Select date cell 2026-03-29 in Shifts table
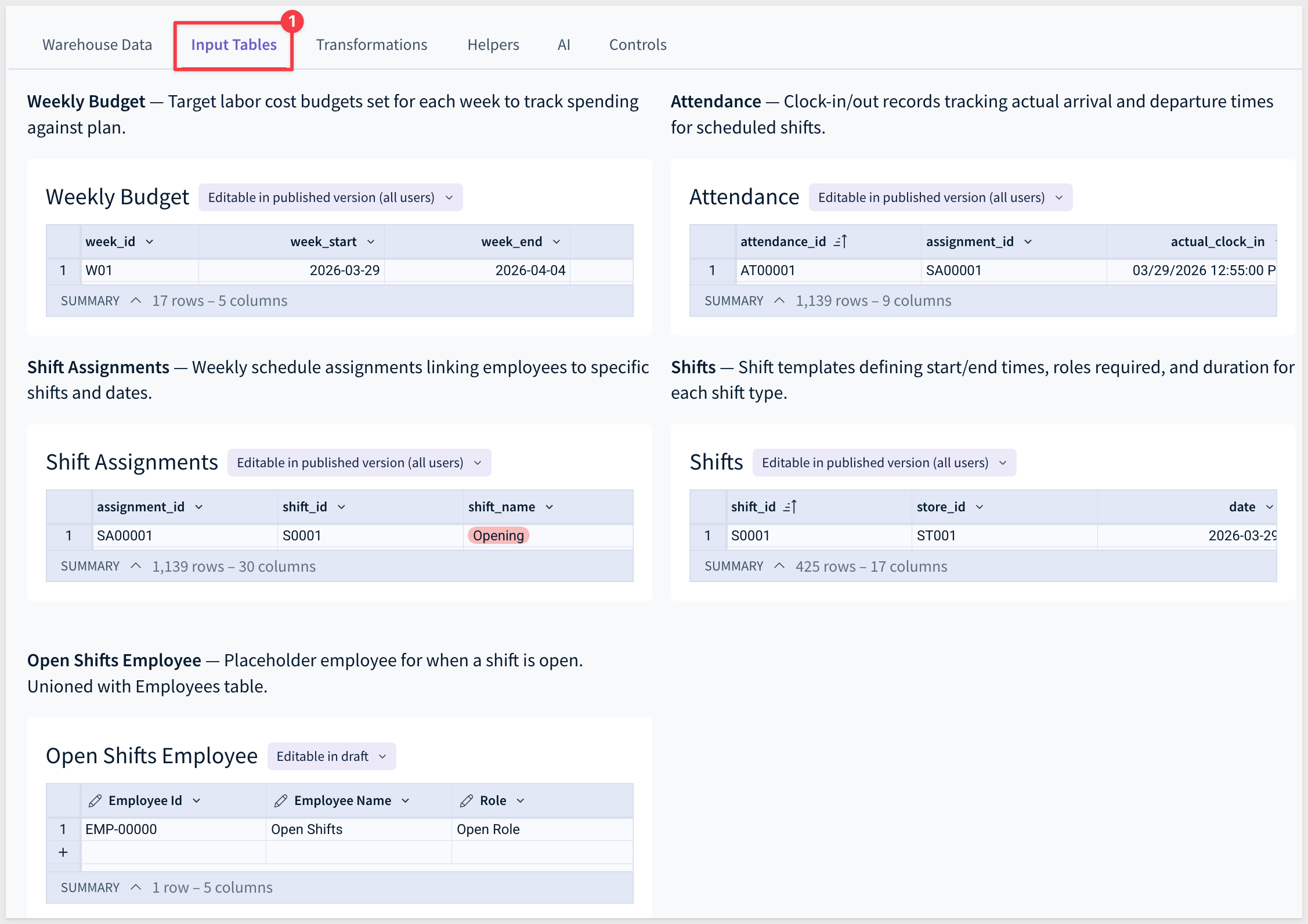Screen dimensions: 1308x924 pos(1187,536)
